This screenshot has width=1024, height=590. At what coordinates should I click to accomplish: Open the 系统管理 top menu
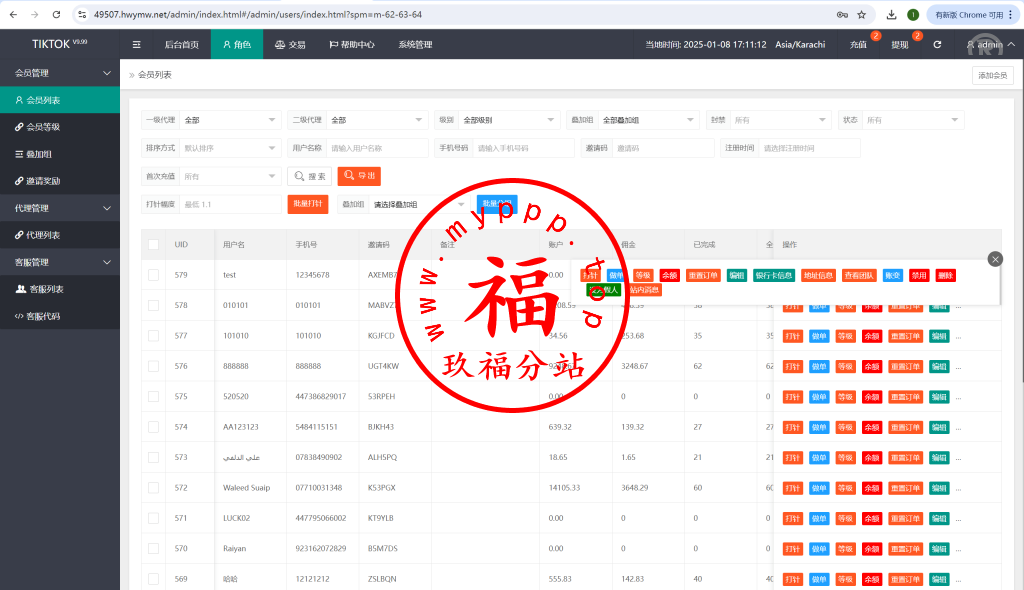(x=415, y=45)
